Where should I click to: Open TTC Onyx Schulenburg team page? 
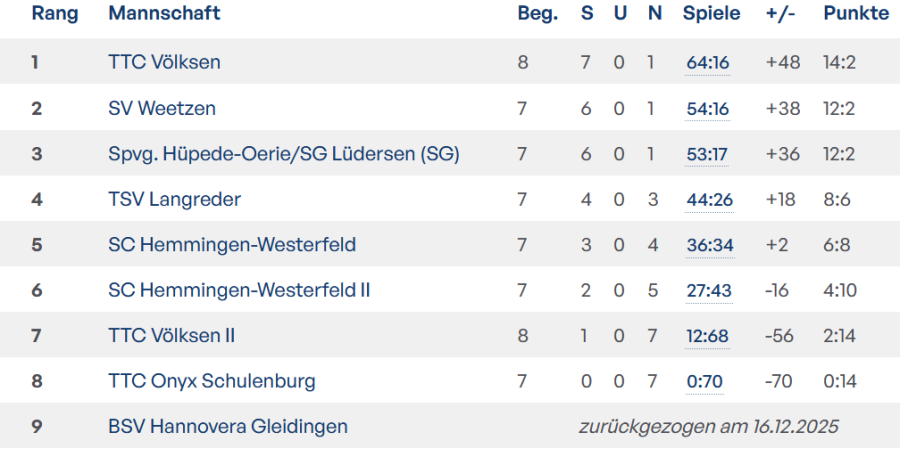coord(212,381)
